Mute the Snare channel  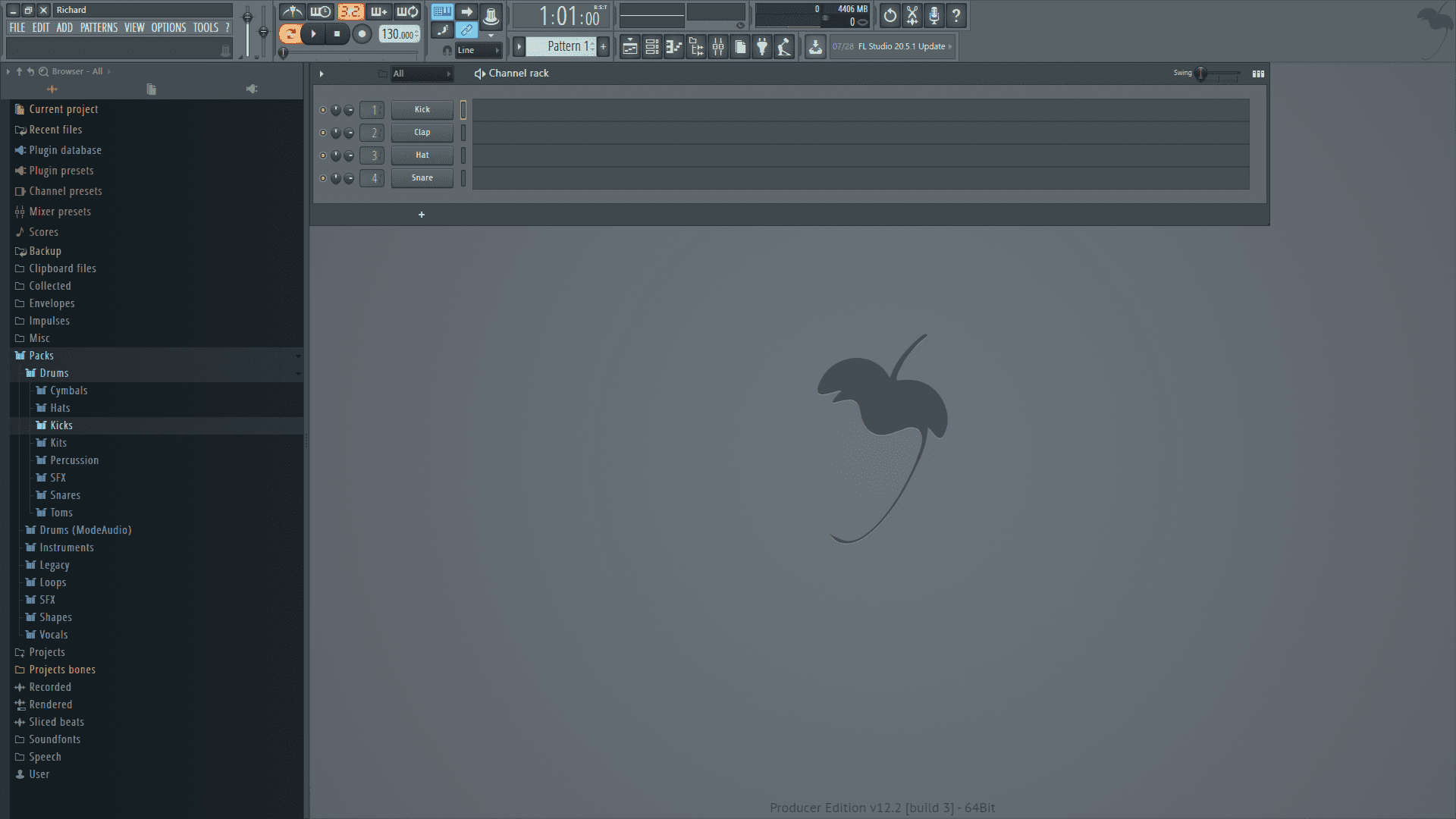coord(323,178)
